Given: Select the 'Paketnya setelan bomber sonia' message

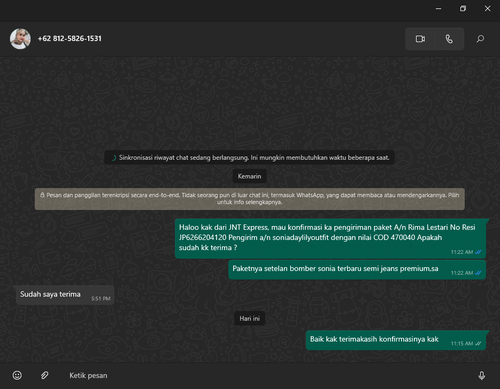Looking at the screenshot, I should click(357, 270).
